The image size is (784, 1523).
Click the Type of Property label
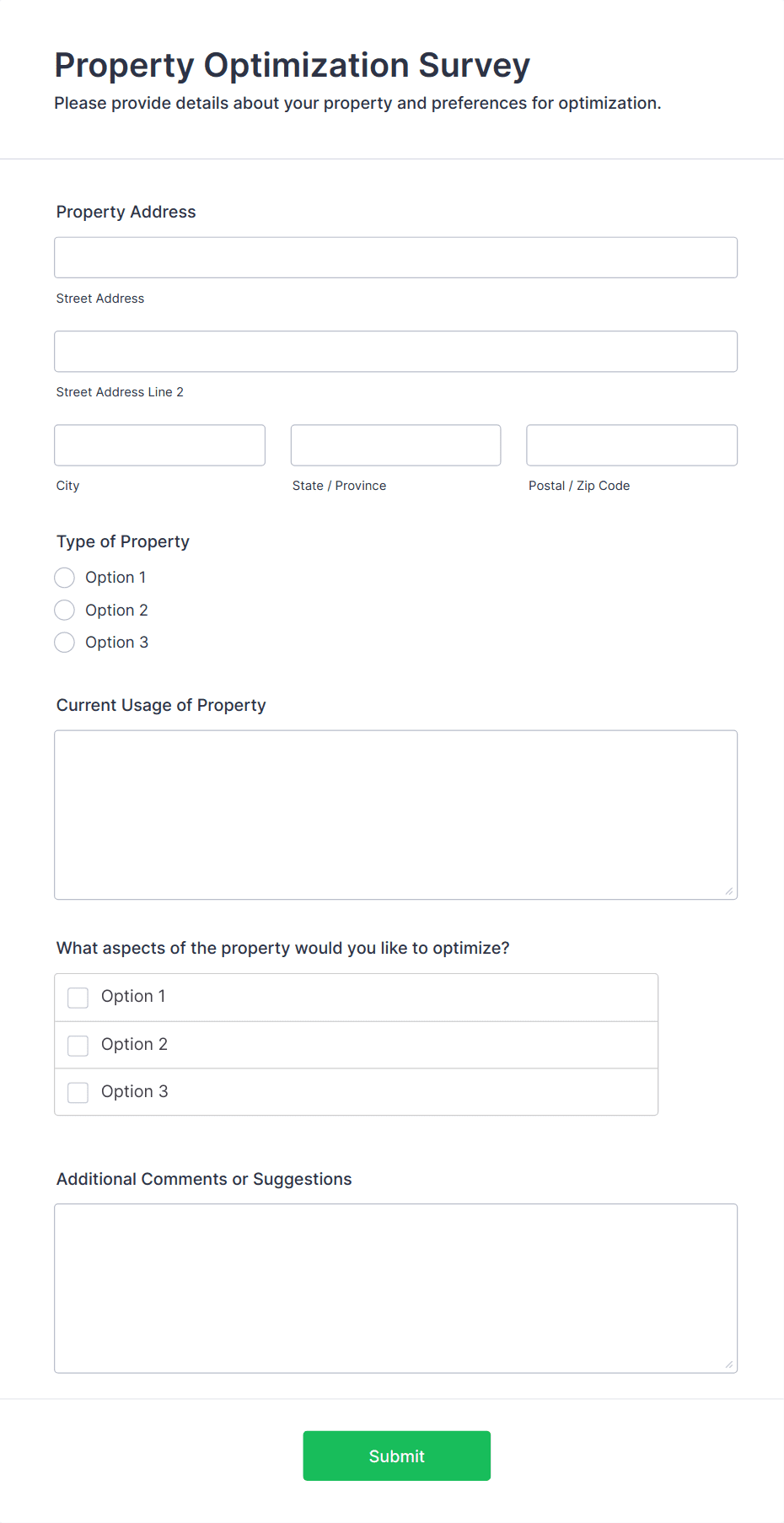coord(123,541)
